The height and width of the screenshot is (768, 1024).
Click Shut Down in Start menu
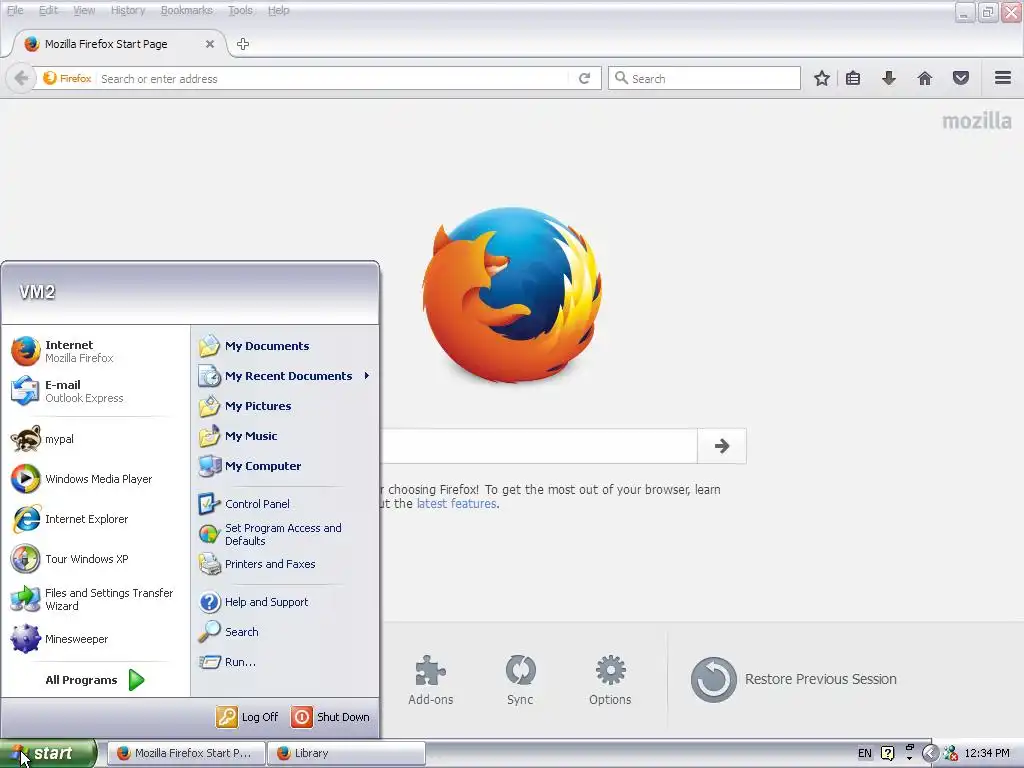(x=330, y=717)
